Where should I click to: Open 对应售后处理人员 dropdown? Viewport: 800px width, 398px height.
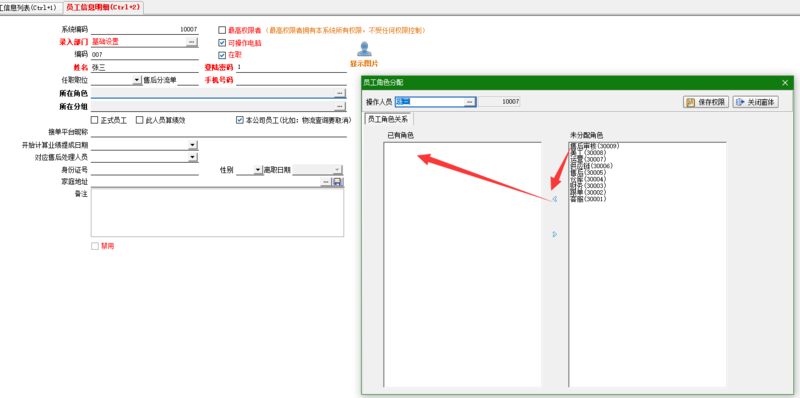click(x=192, y=157)
